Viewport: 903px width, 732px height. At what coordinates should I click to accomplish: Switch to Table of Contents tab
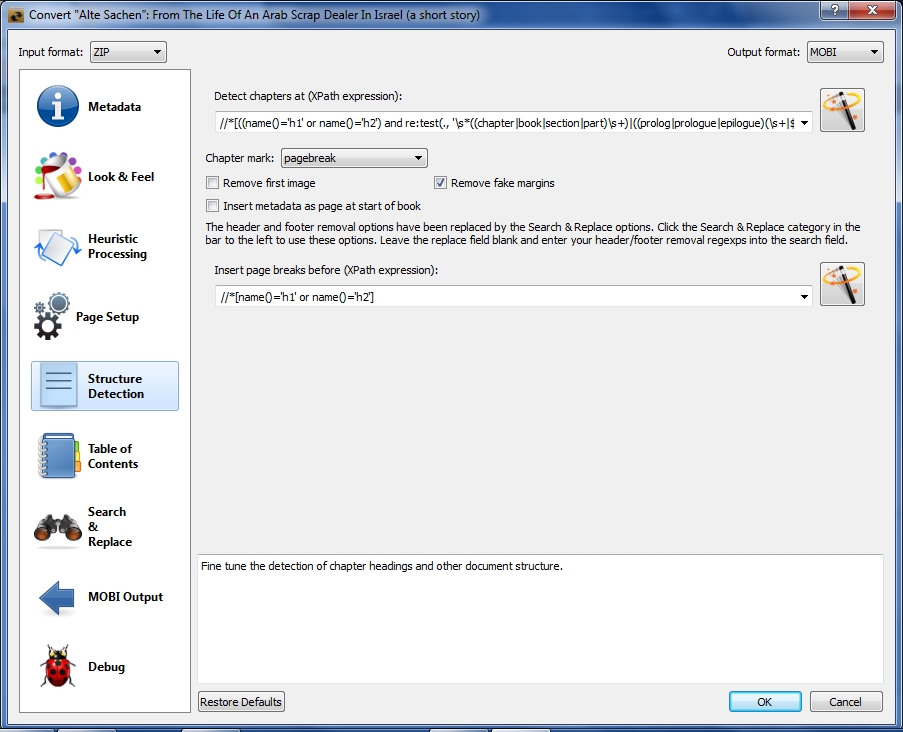(113, 456)
